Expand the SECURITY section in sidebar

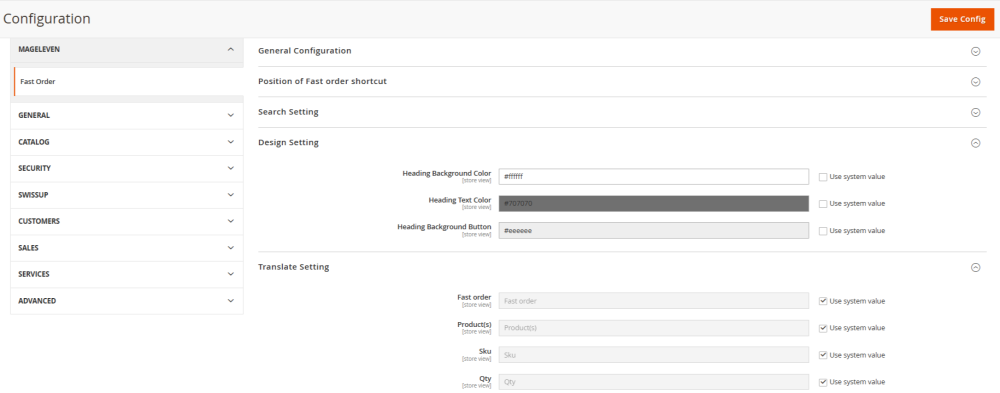127,168
